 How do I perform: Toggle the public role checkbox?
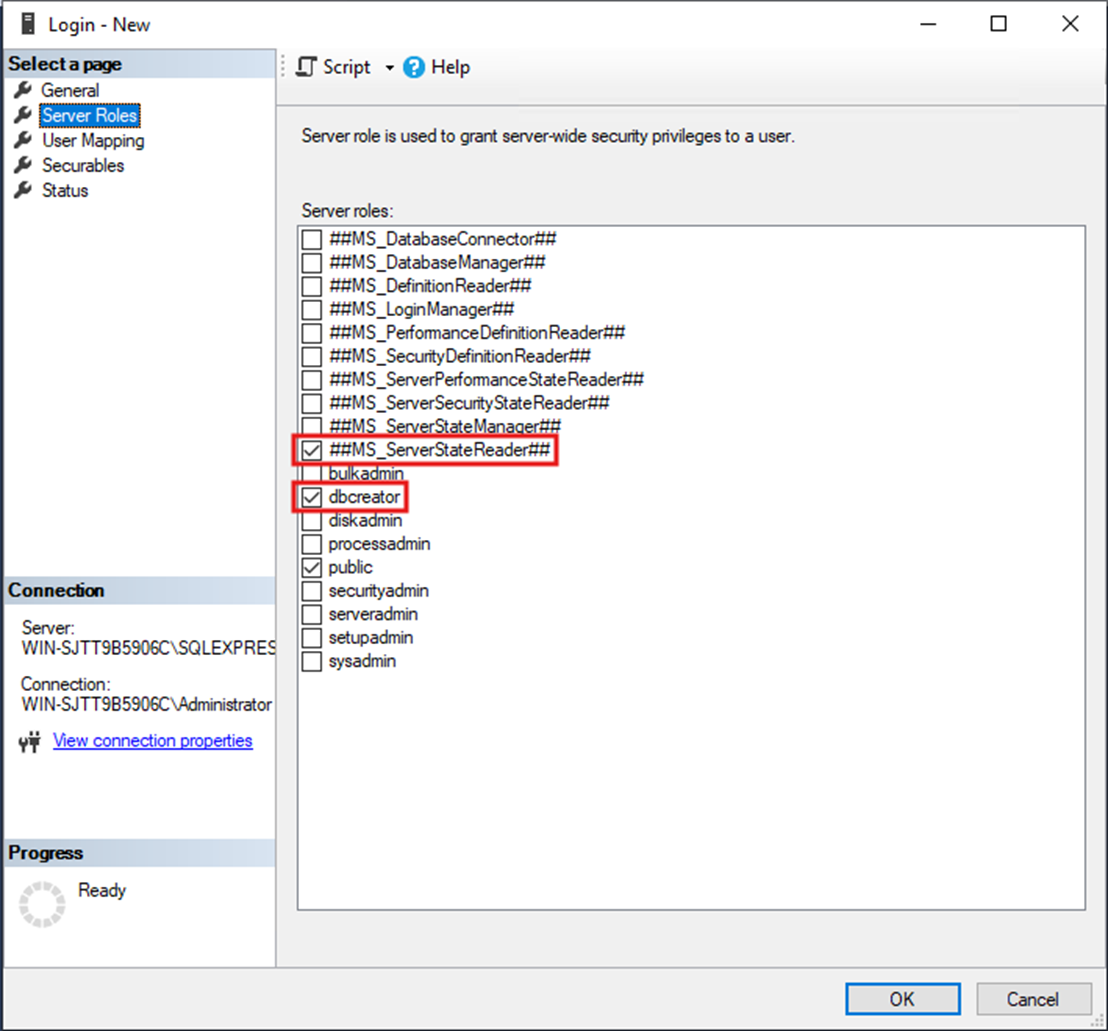(312, 567)
